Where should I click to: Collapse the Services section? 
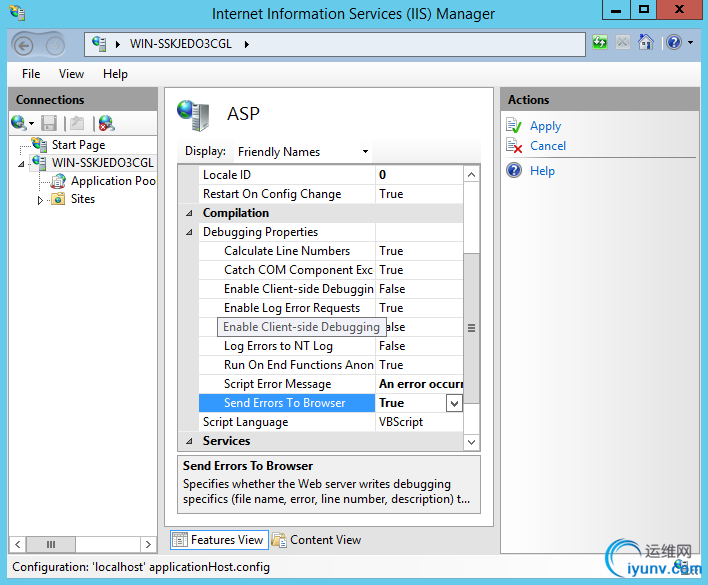point(189,441)
